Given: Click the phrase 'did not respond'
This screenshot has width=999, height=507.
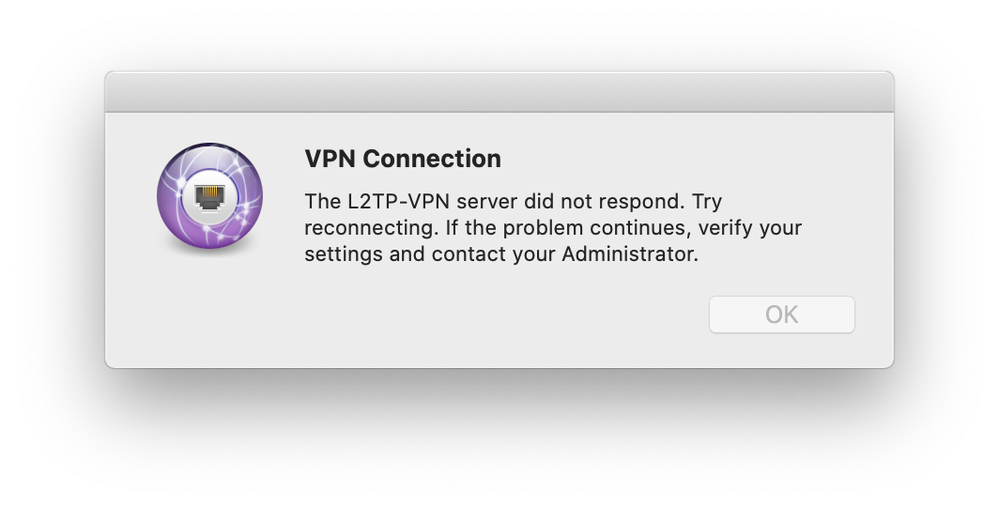Looking at the screenshot, I should [593, 201].
